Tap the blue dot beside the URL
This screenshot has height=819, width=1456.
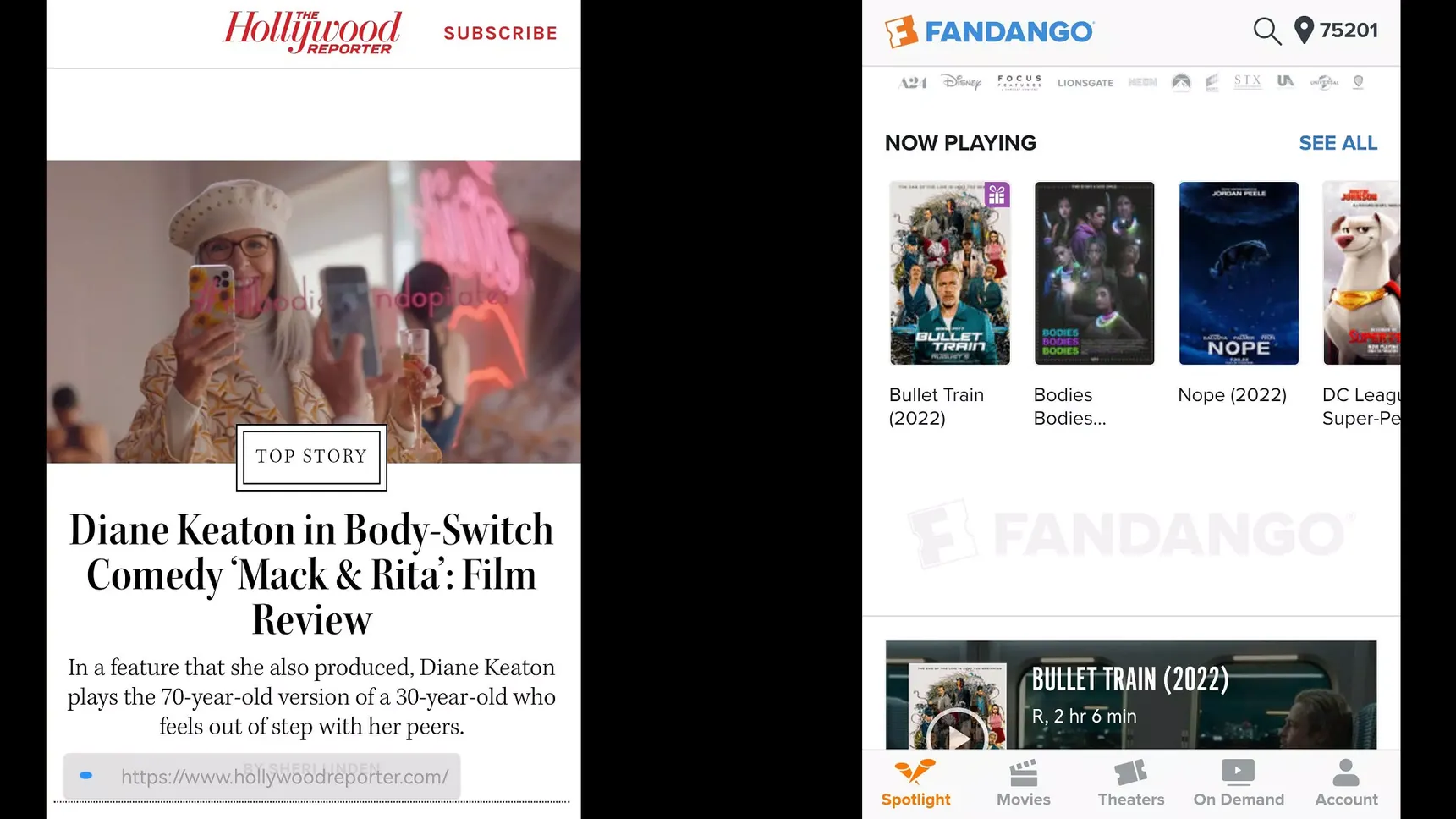click(x=85, y=775)
